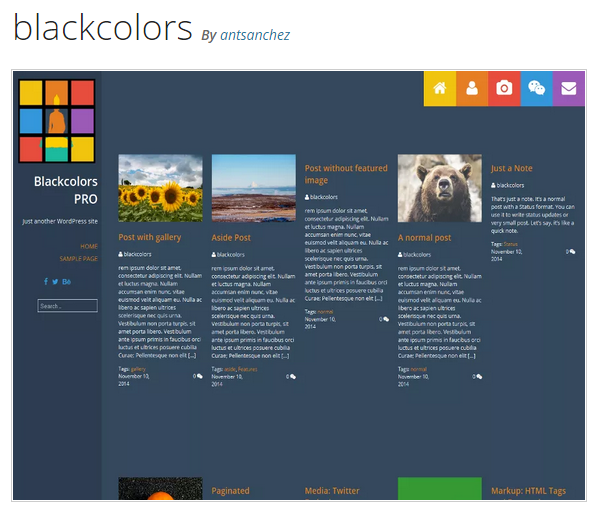The width and height of the screenshot is (594, 512).
Task: Open the sunflower field thumbnail
Action: point(160,188)
